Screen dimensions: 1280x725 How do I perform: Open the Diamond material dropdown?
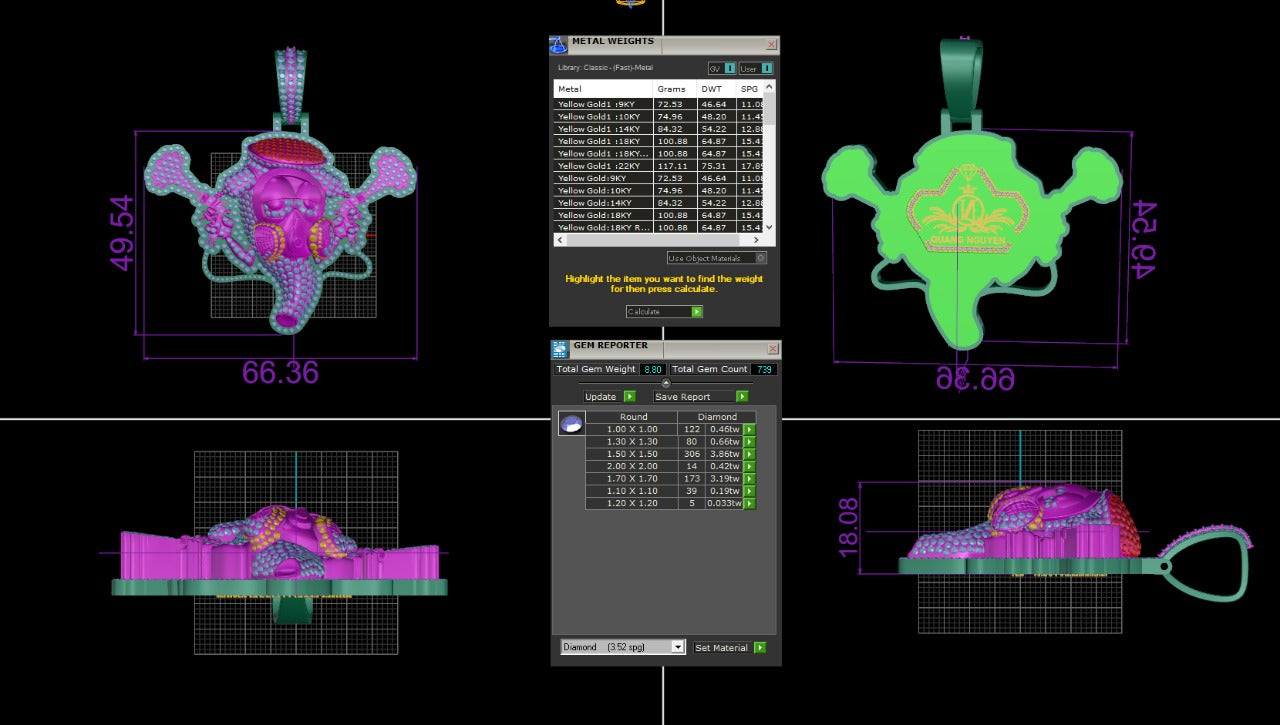tap(677, 647)
